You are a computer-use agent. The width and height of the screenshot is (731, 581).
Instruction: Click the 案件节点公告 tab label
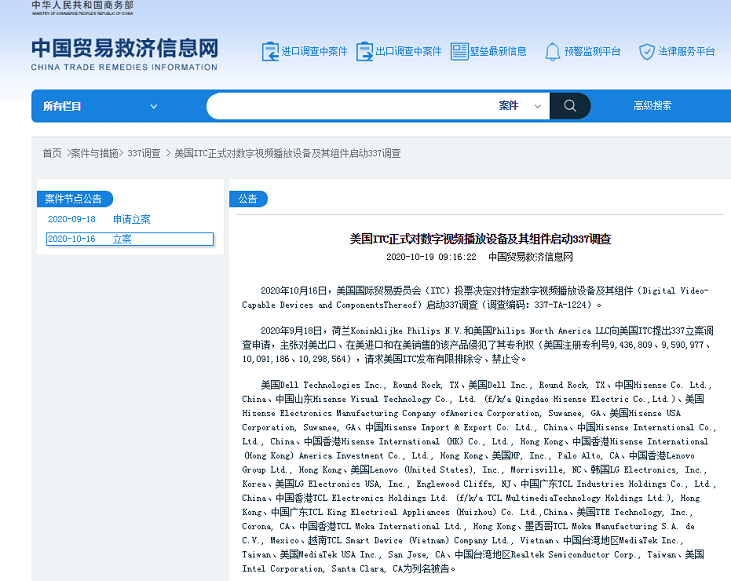[x=74, y=199]
